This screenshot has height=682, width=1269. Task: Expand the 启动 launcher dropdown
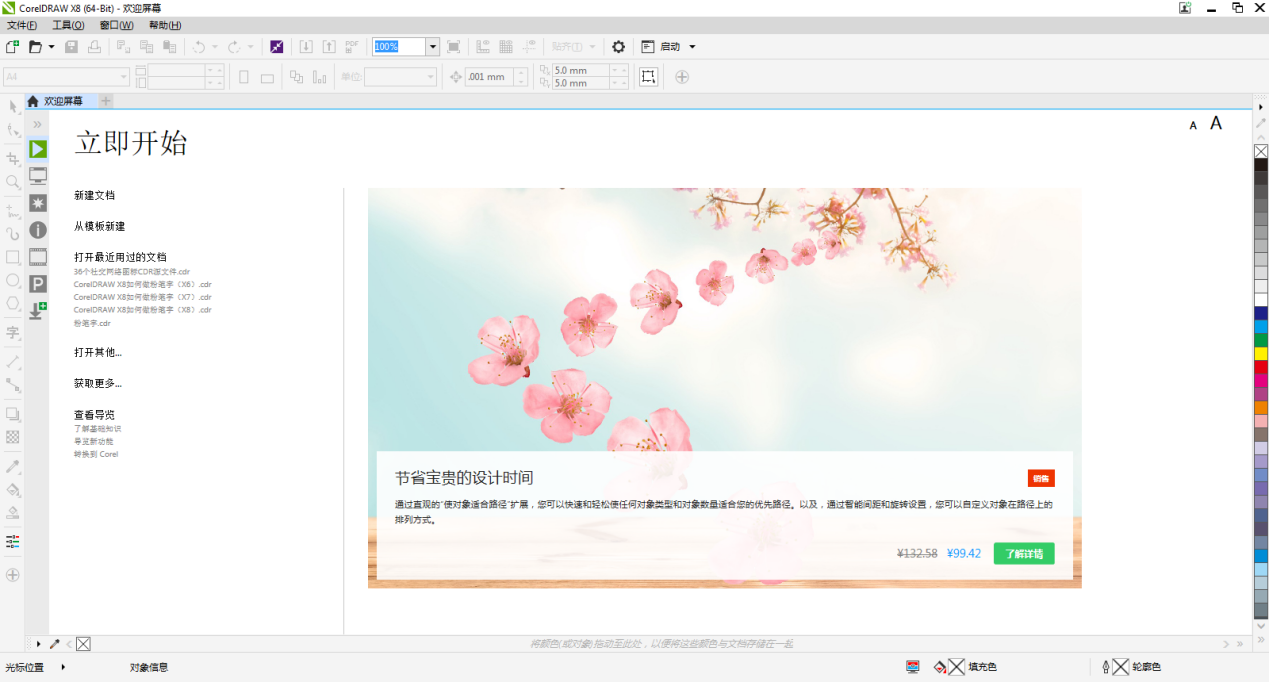pos(692,47)
